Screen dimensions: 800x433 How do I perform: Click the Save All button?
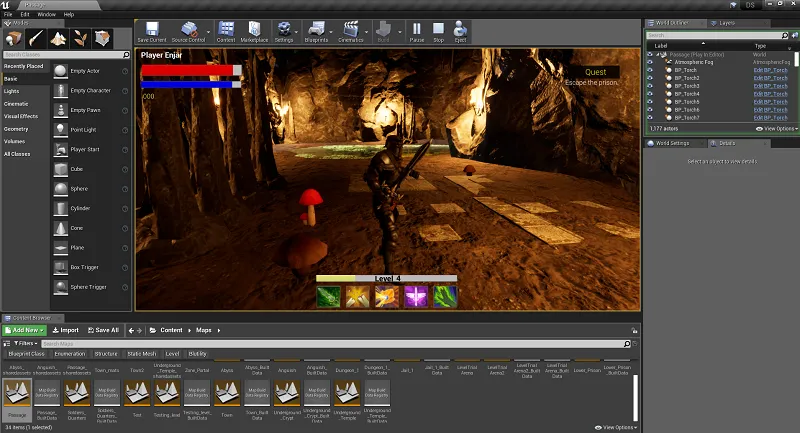[x=104, y=330]
